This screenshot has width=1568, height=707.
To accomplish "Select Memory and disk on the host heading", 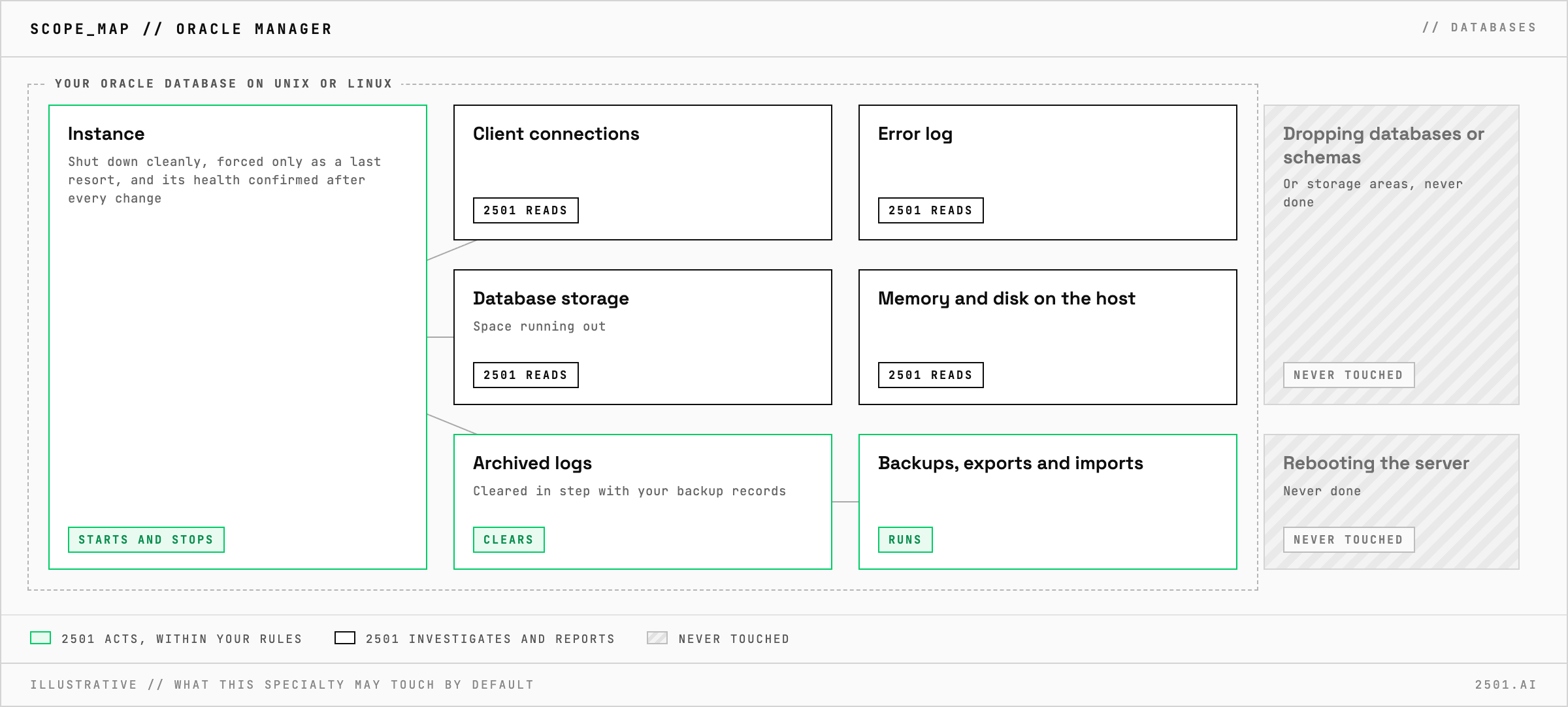I will click(x=1007, y=299).
